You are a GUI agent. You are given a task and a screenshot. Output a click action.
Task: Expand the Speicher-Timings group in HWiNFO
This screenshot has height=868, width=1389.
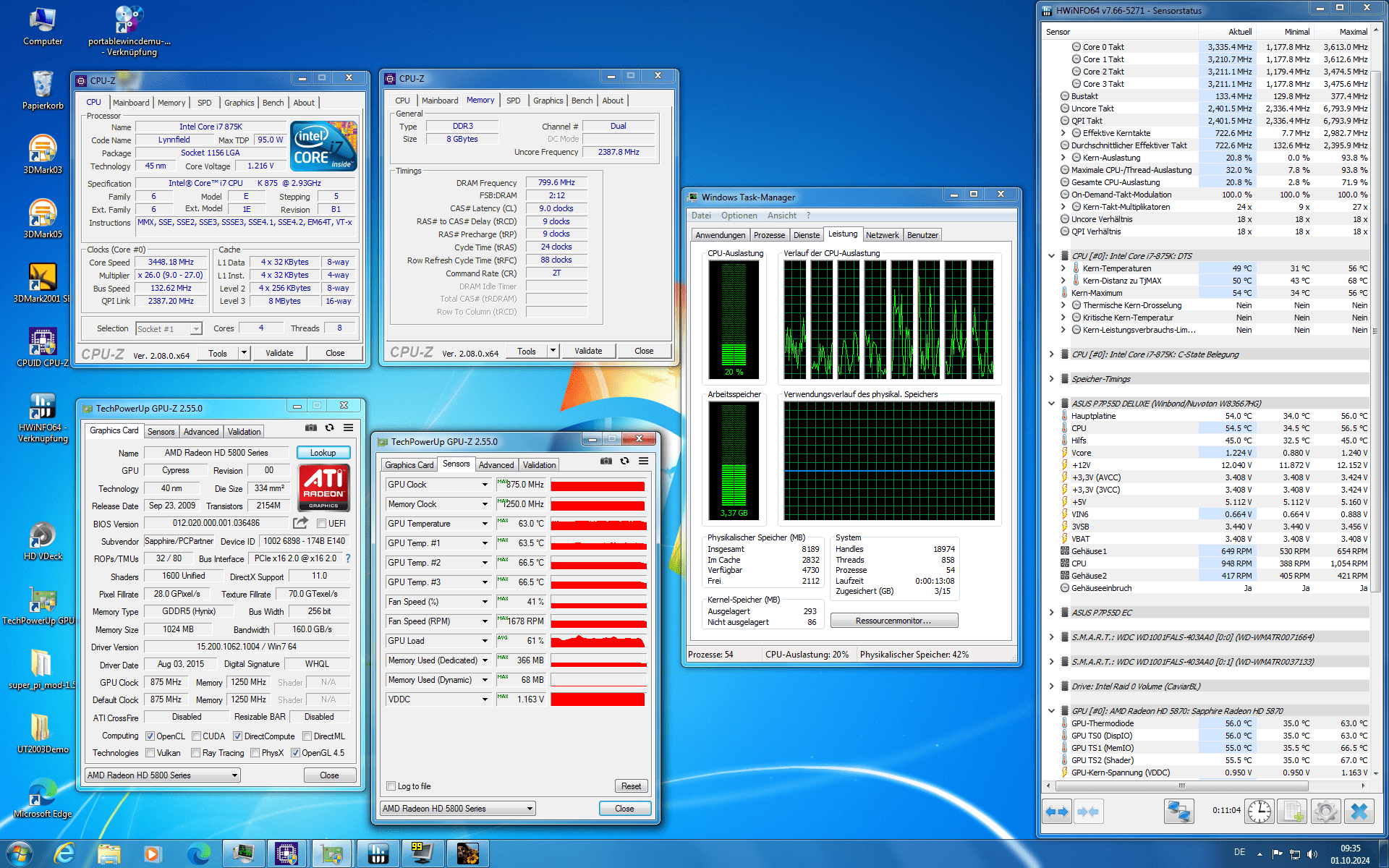pyautogui.click(x=1051, y=379)
